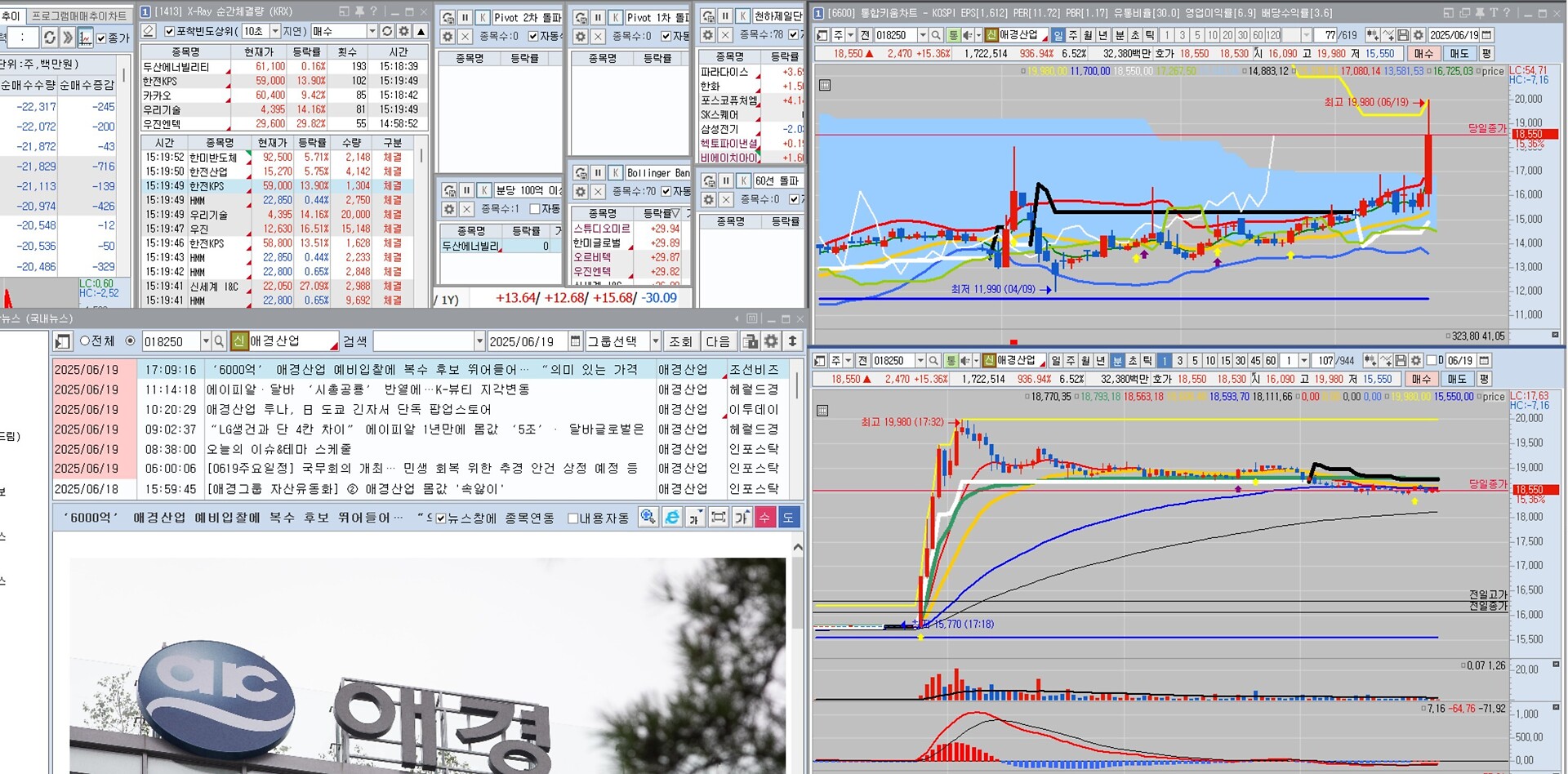Click the news article scrollbar up arrow
The image size is (1568, 774).
tap(797, 547)
